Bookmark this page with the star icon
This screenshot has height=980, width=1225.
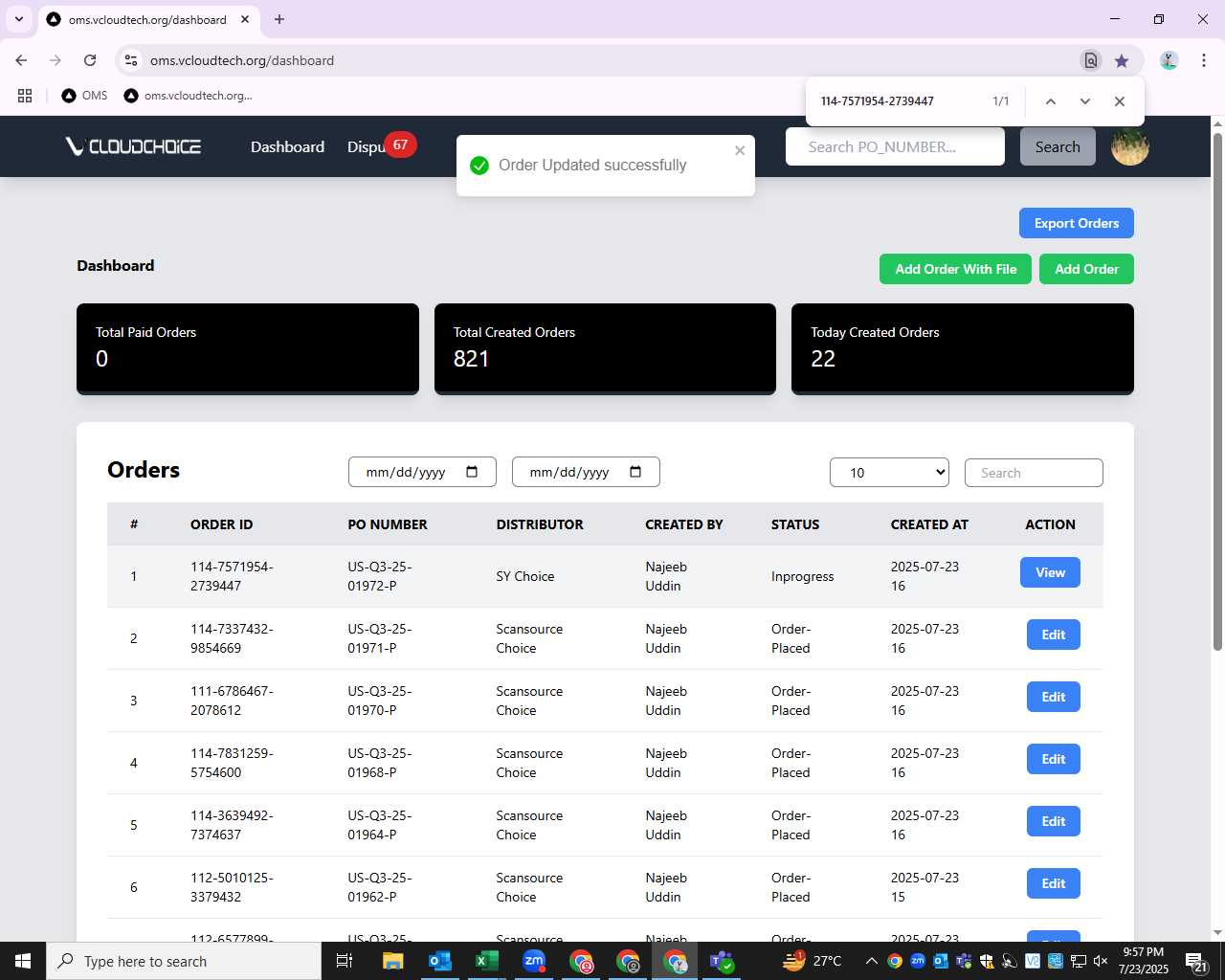point(1122,60)
